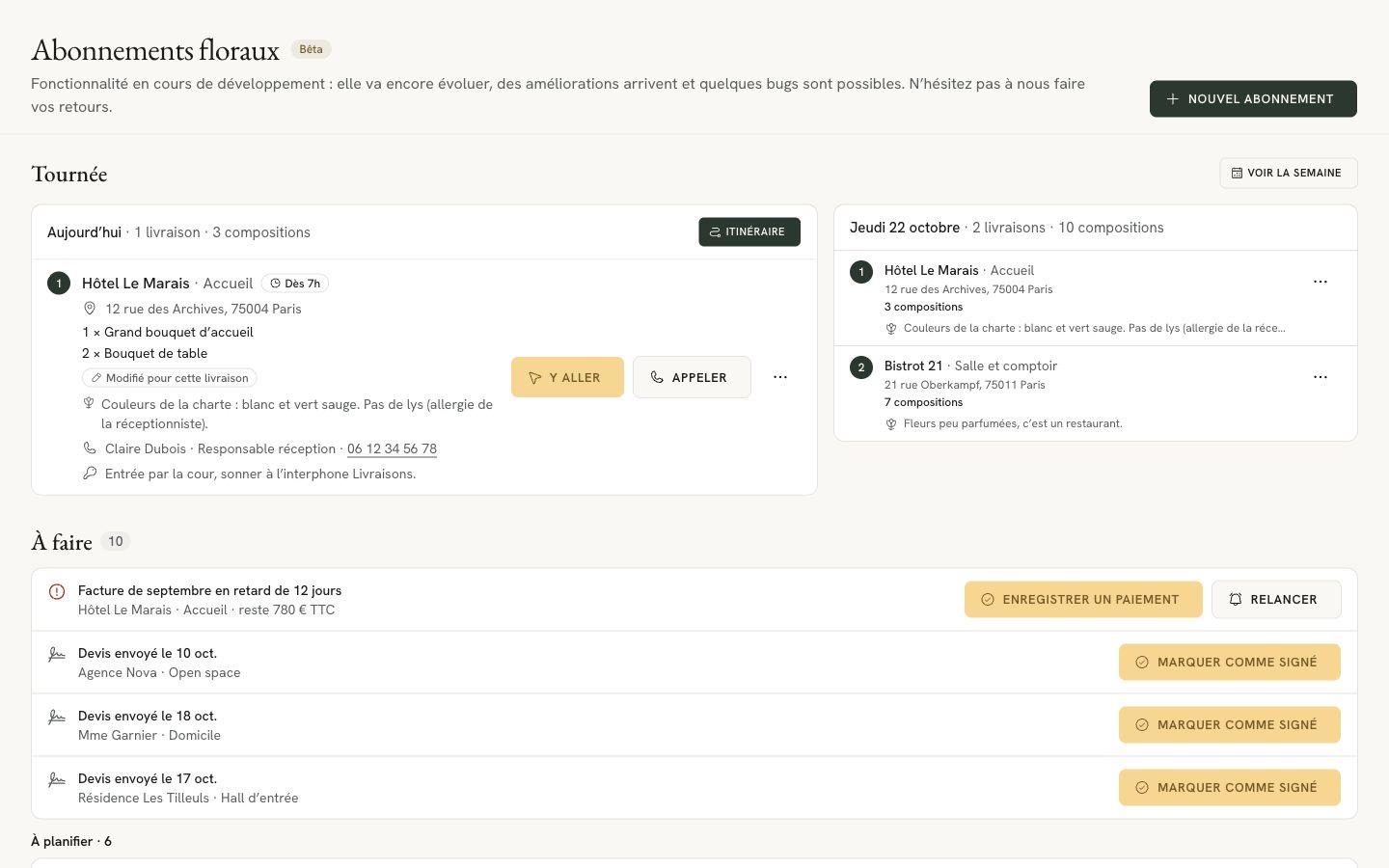The width and height of the screenshot is (1389, 868).
Task: Click phone number 06 12 34 56 78
Action: point(392,448)
